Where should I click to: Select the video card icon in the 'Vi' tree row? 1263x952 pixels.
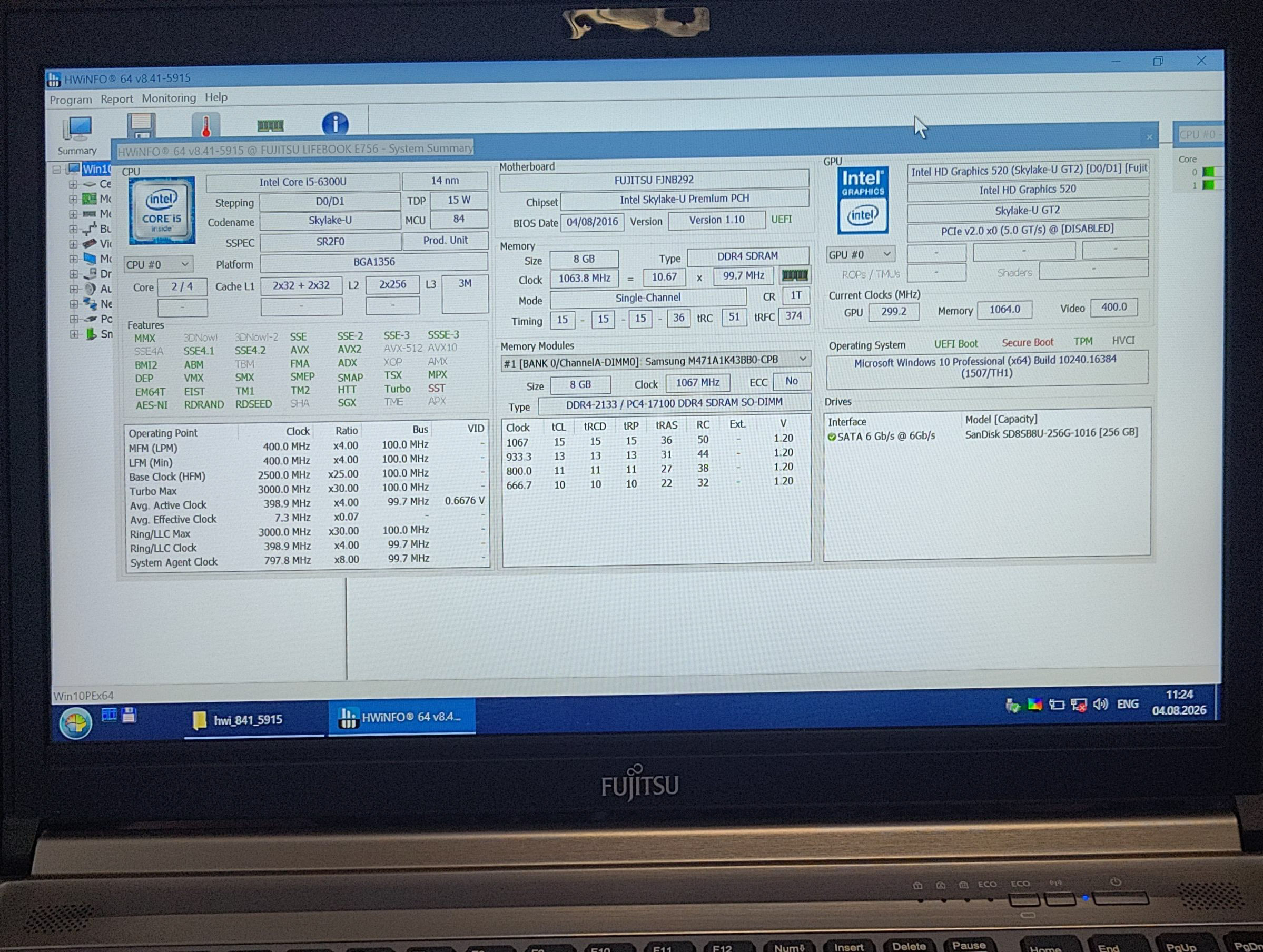(89, 244)
